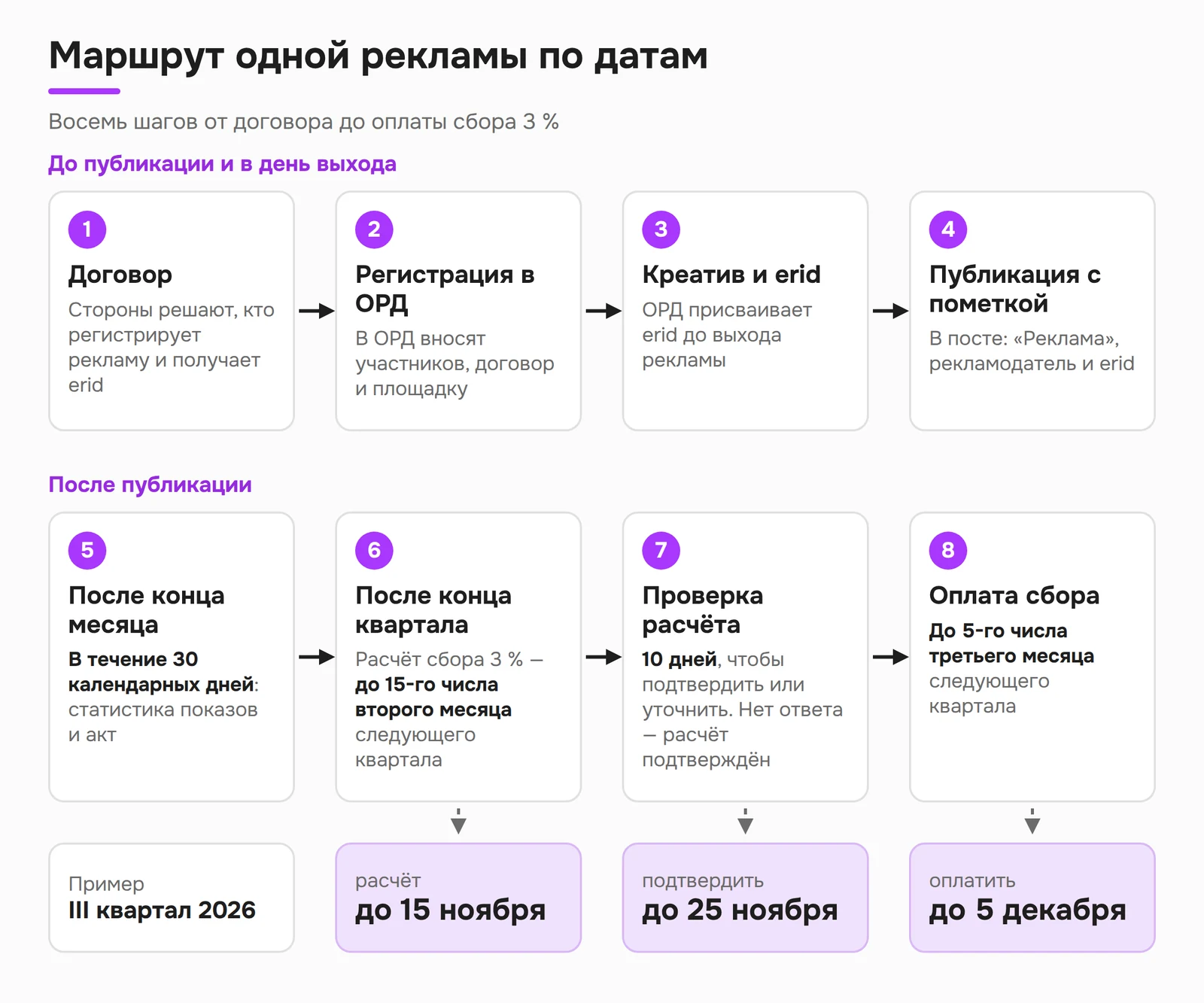
Task: Click the number 4 step badge
Action: tap(948, 229)
